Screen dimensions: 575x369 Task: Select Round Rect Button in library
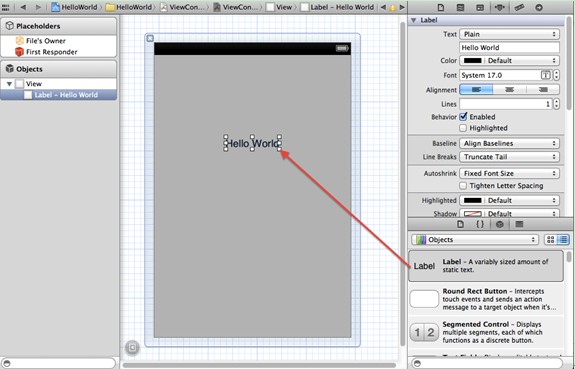[x=486, y=299]
